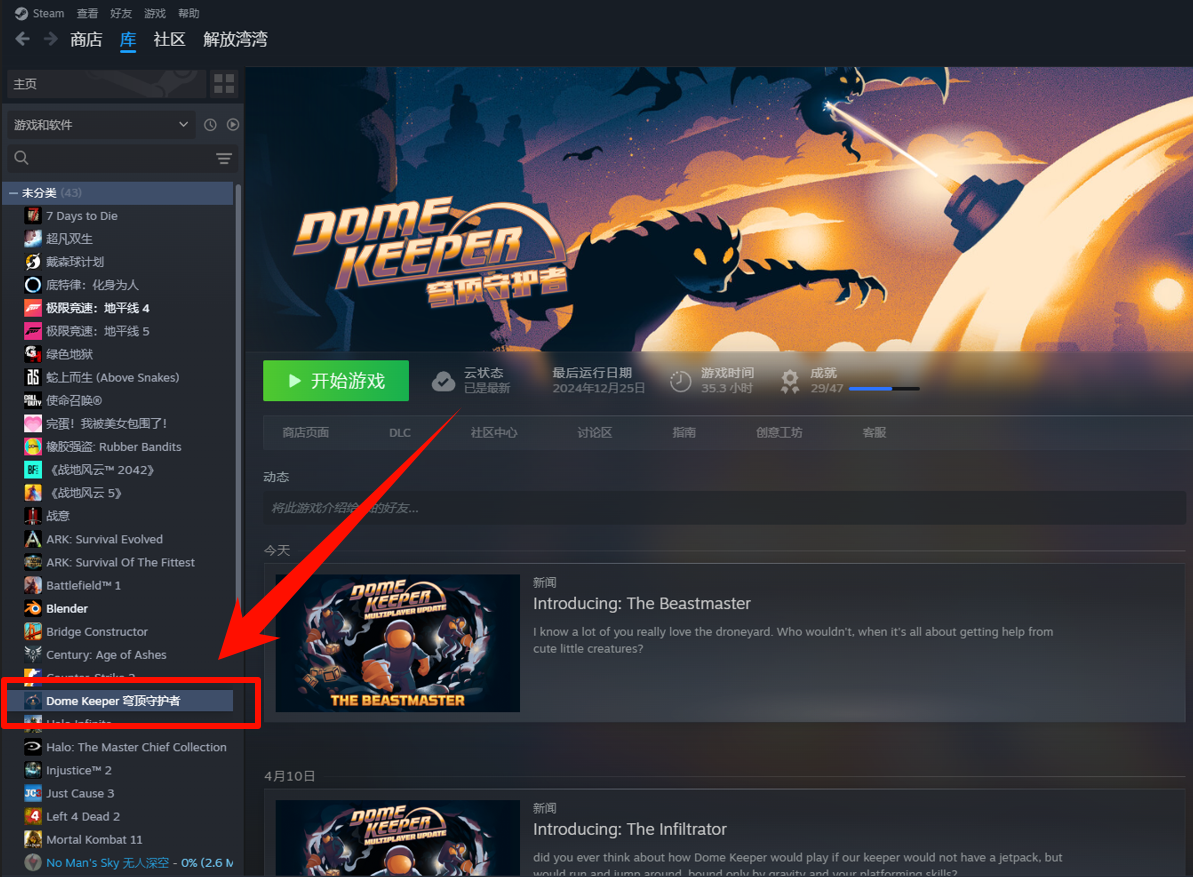
Task: Open the 游戏和软件 dropdown
Action: point(100,125)
